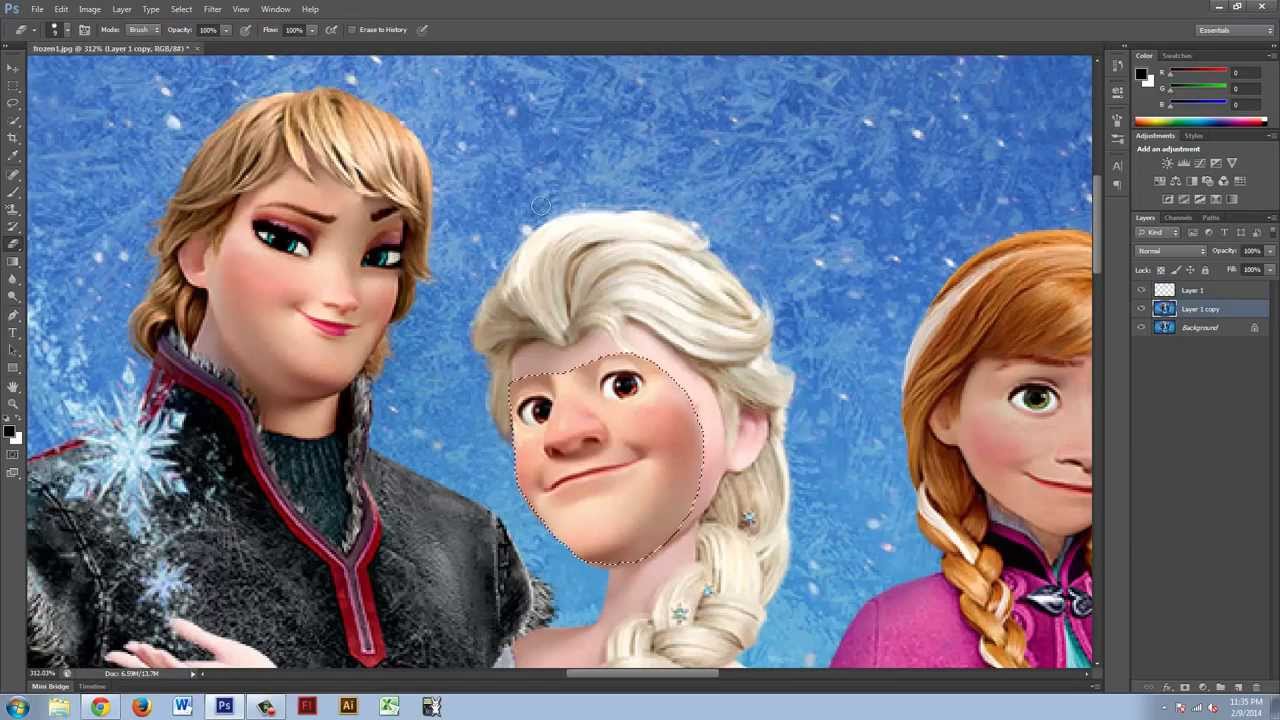The width and height of the screenshot is (1280, 720).
Task: Hide Layer 1 copy visibility eye
Action: pyautogui.click(x=1141, y=309)
